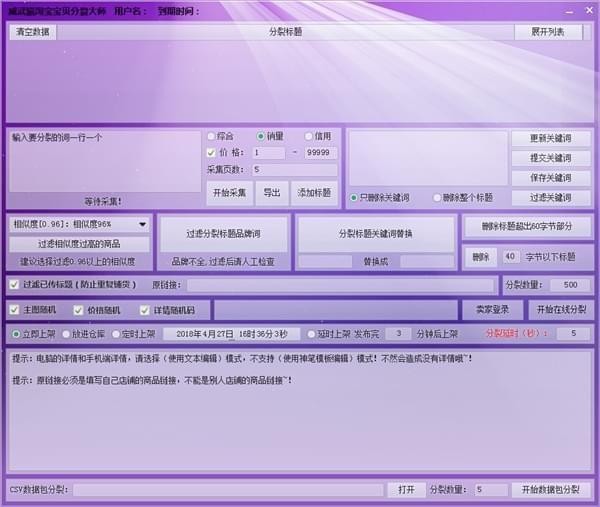Select the 信用 radio option
Image resolution: width=600 pixels, height=507 pixels.
pos(309,136)
